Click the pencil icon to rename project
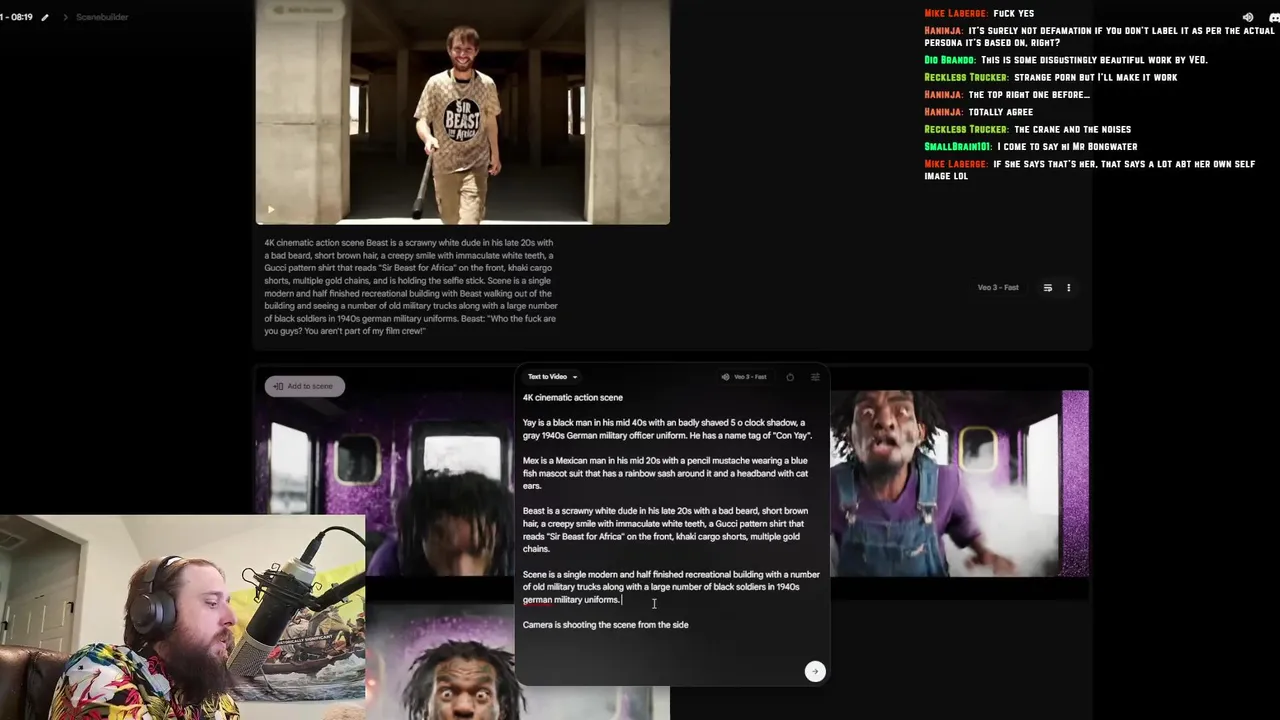The height and width of the screenshot is (720, 1280). click(x=44, y=17)
